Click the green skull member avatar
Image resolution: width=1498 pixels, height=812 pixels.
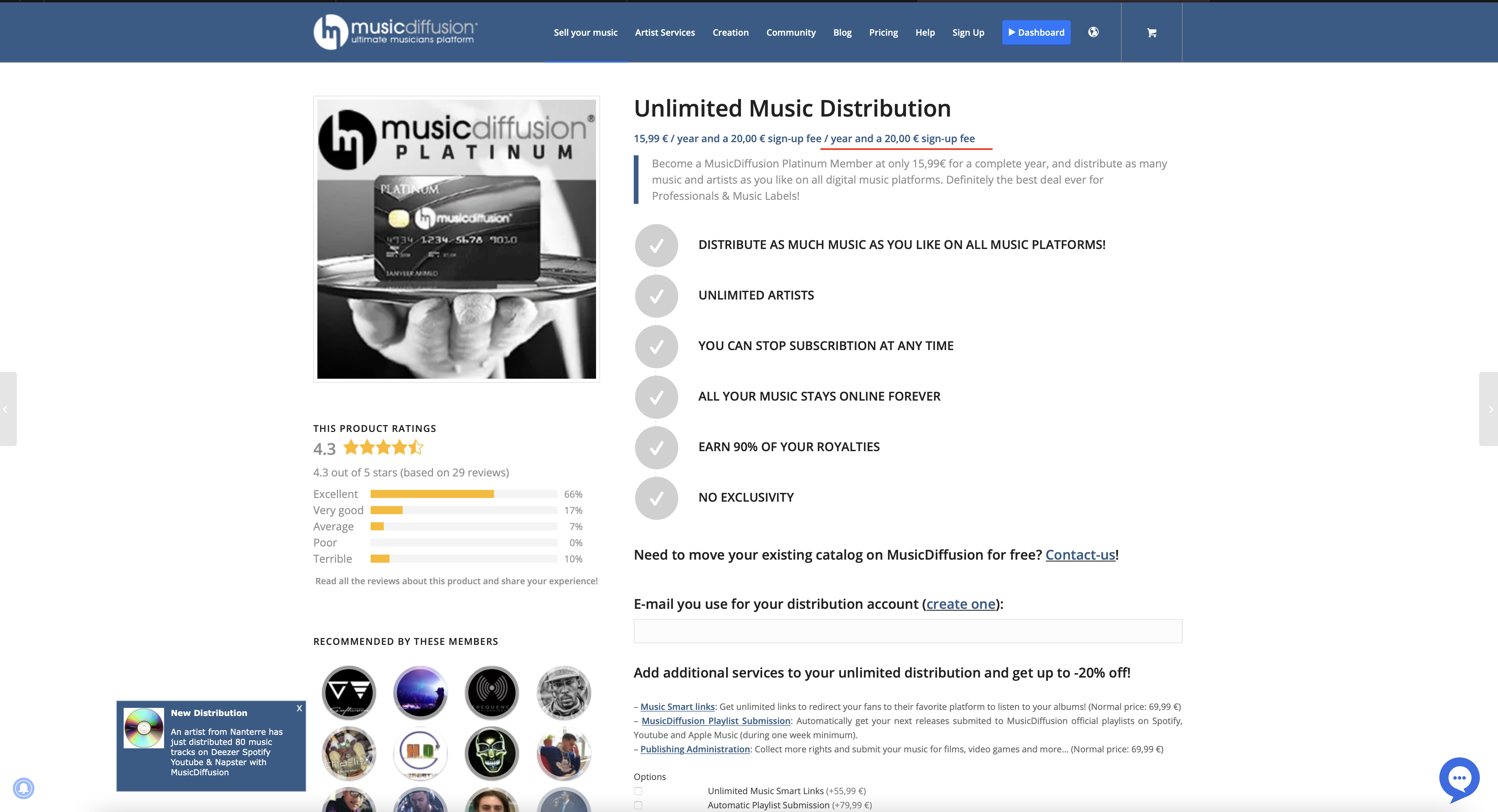tap(491, 753)
